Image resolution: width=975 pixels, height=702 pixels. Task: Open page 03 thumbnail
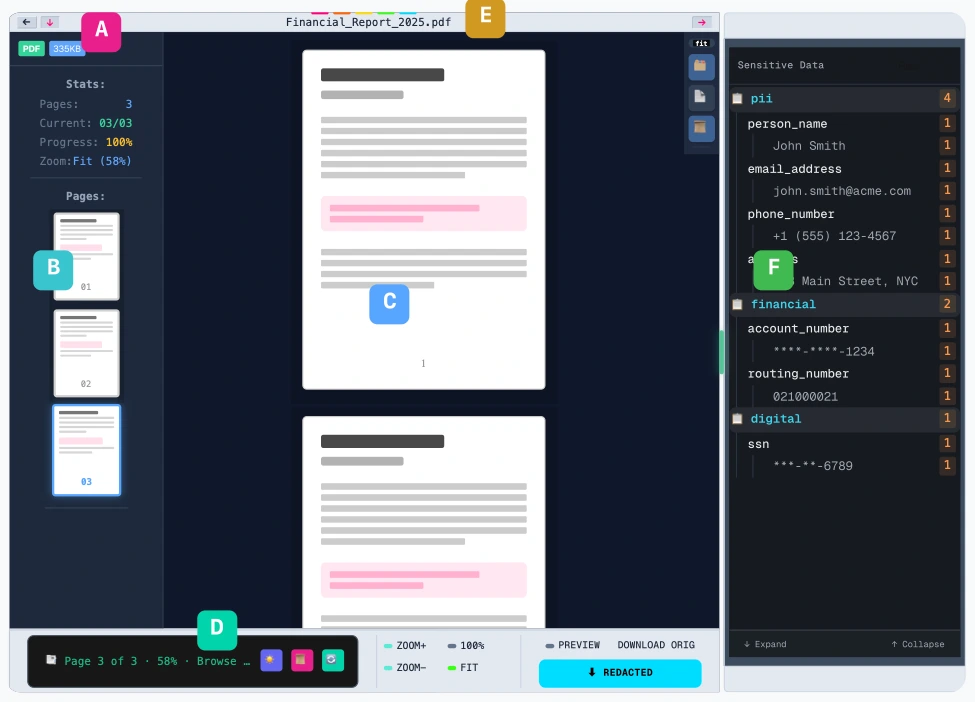(86, 450)
